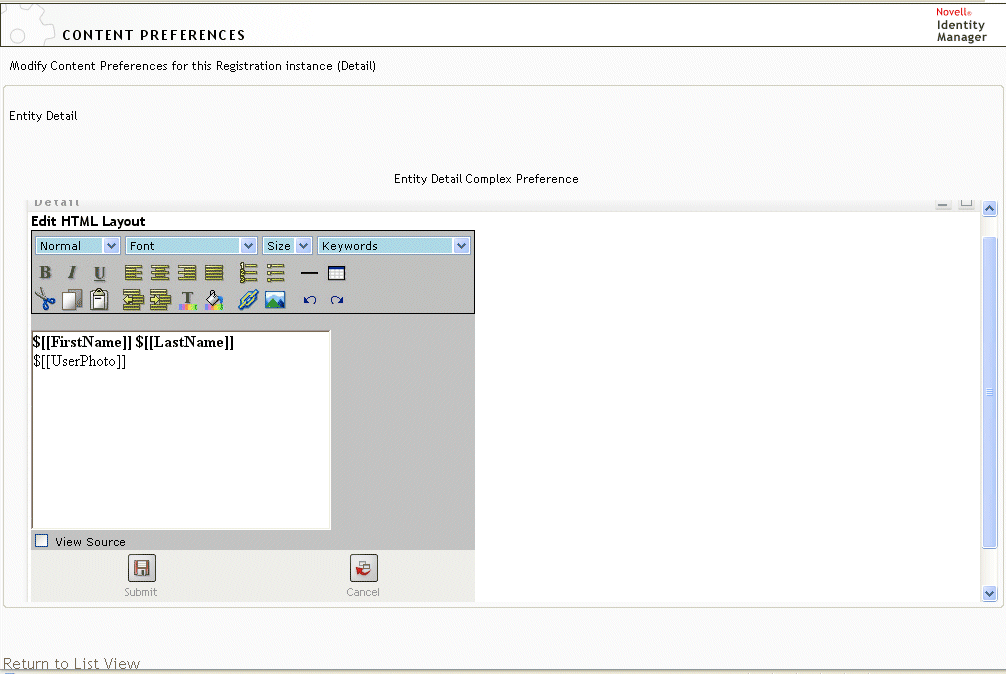Enable the View Source checkbox
Viewport: 1006px width, 674px height.
pos(42,541)
